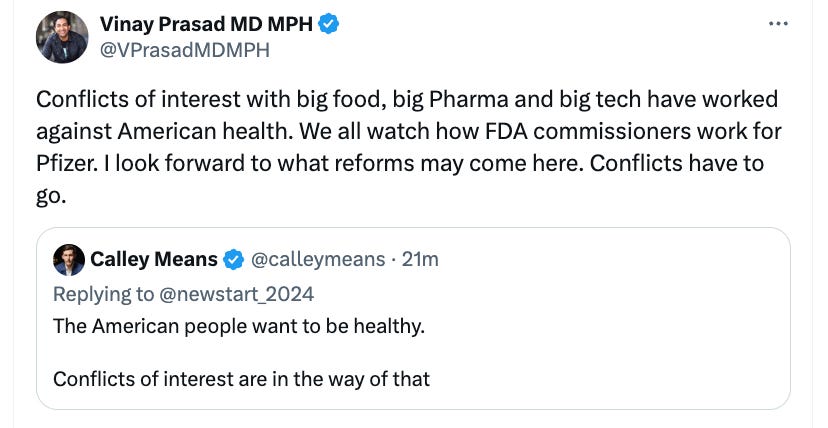Select the line "The American people want to be healthy."
The width and height of the screenshot is (828, 428).
(x=238, y=326)
